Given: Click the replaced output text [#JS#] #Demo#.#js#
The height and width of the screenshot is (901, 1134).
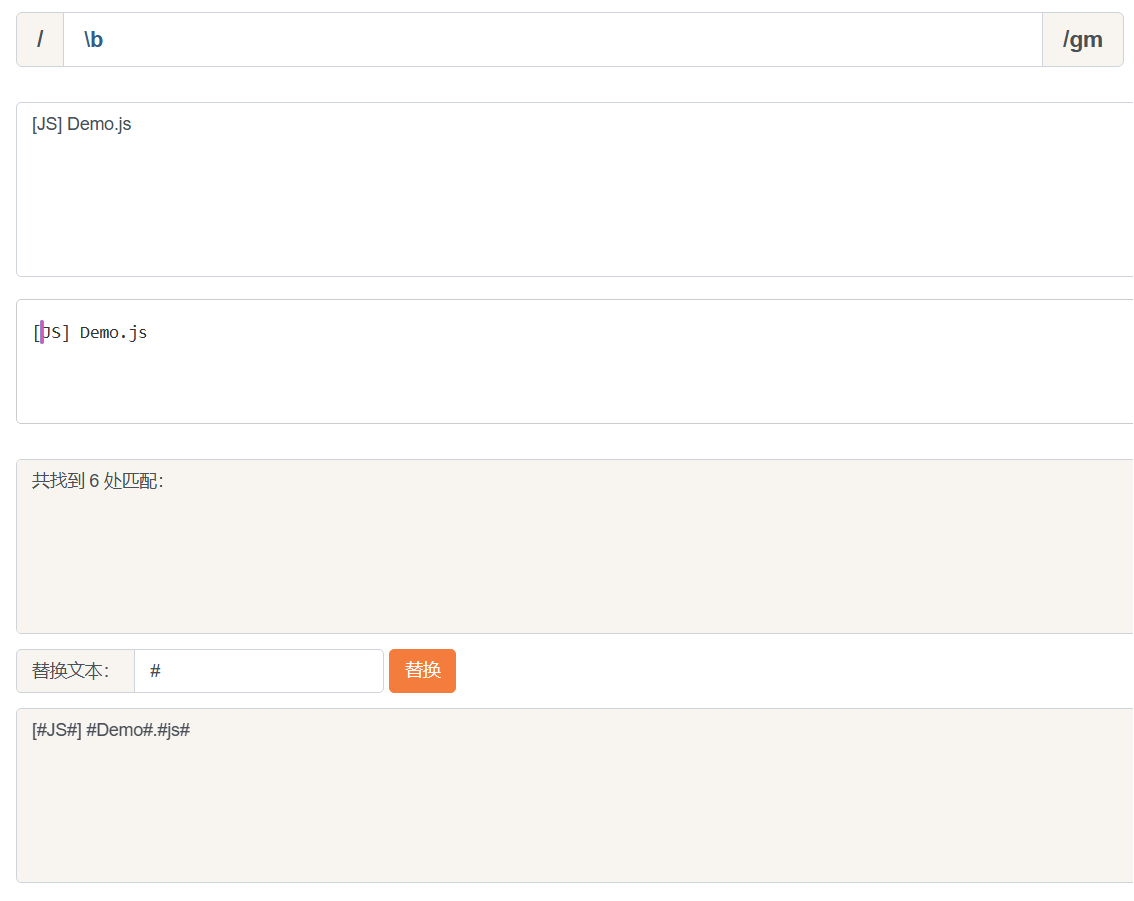Looking at the screenshot, I should point(110,730).
